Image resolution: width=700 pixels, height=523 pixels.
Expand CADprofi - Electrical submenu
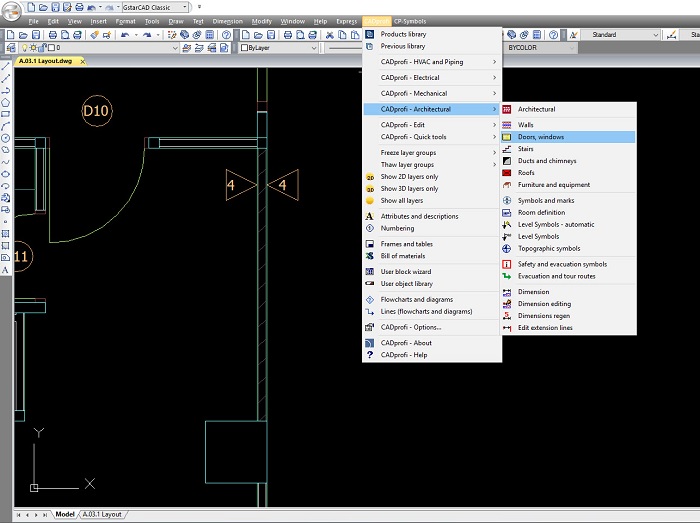click(x=432, y=78)
